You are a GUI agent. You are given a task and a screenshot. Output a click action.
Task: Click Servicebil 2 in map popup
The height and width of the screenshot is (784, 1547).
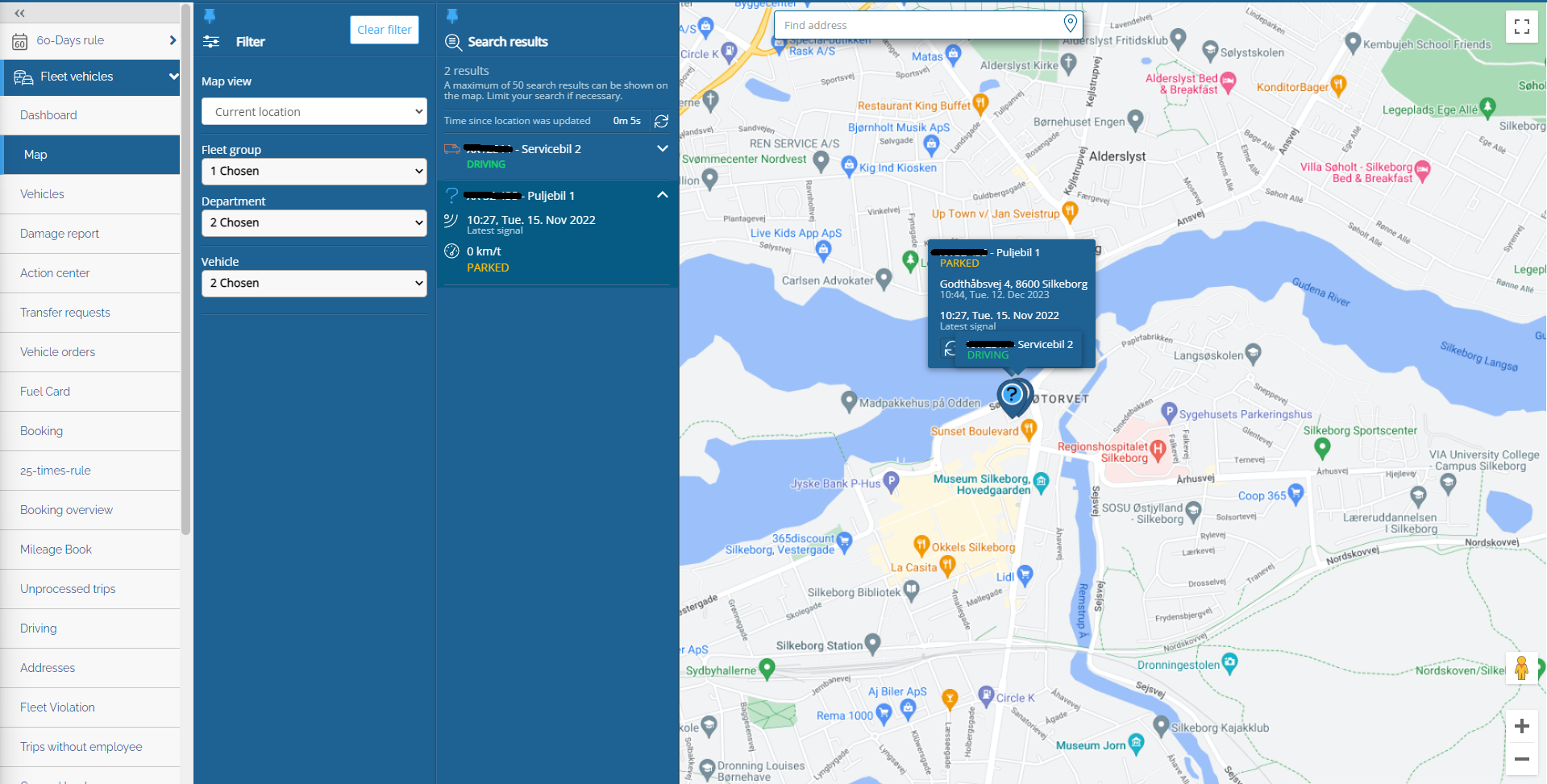pos(1045,344)
